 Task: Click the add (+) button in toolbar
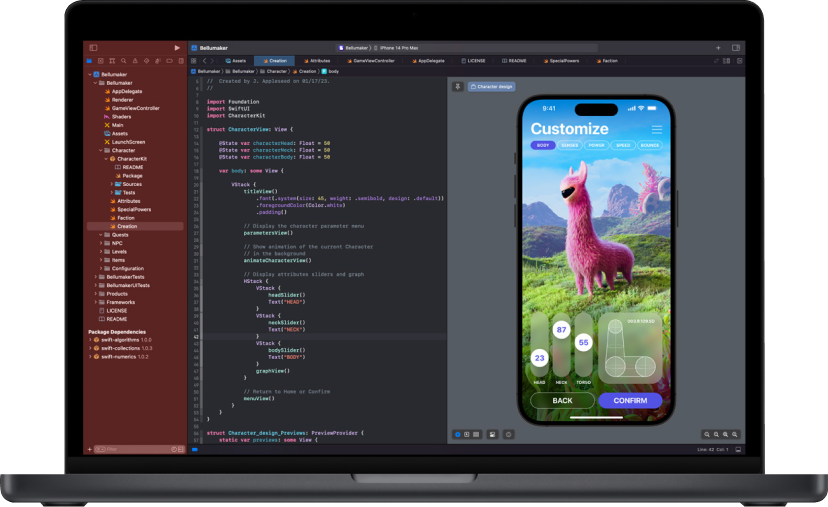pos(718,47)
